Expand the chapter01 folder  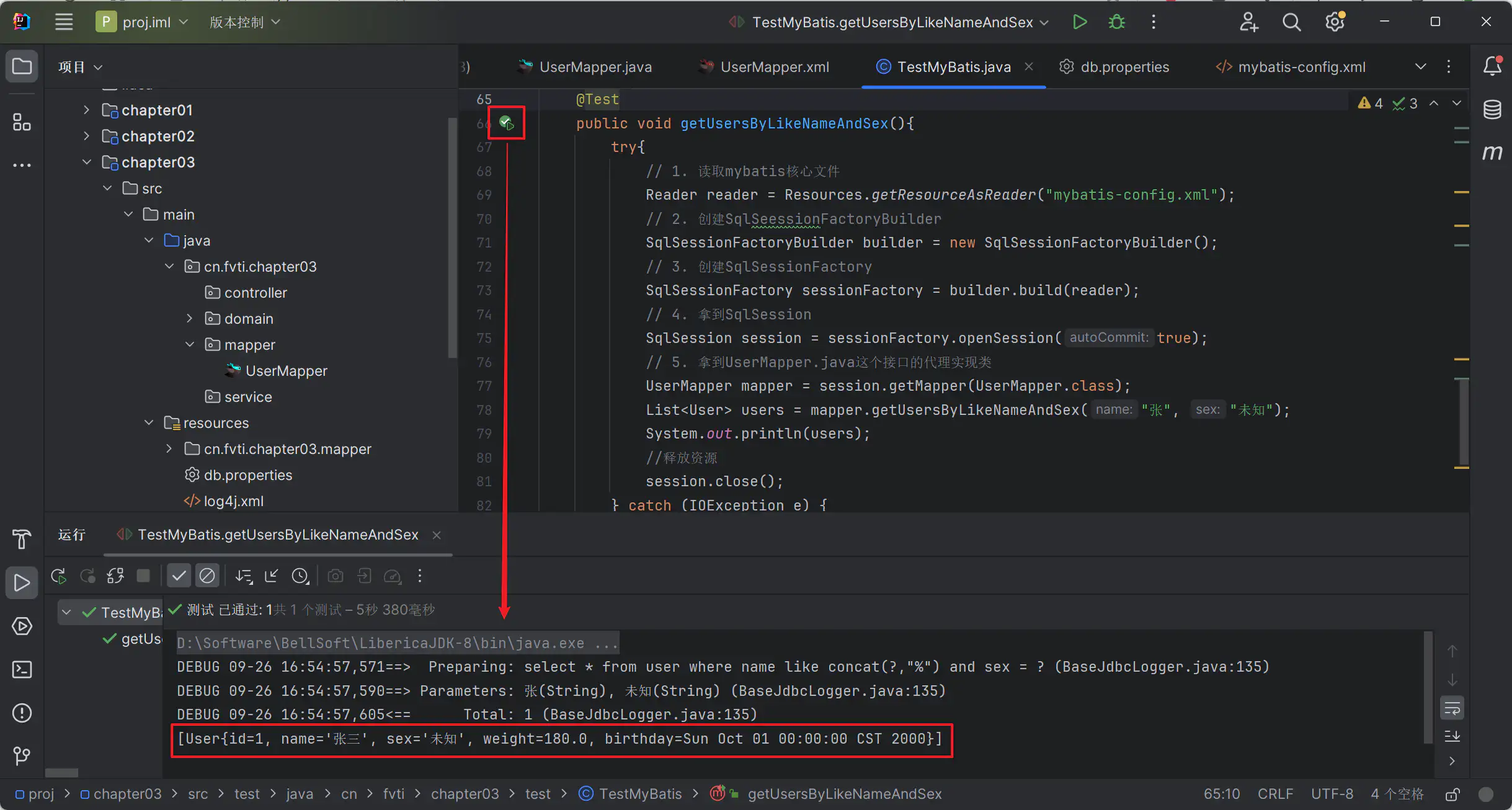86,110
